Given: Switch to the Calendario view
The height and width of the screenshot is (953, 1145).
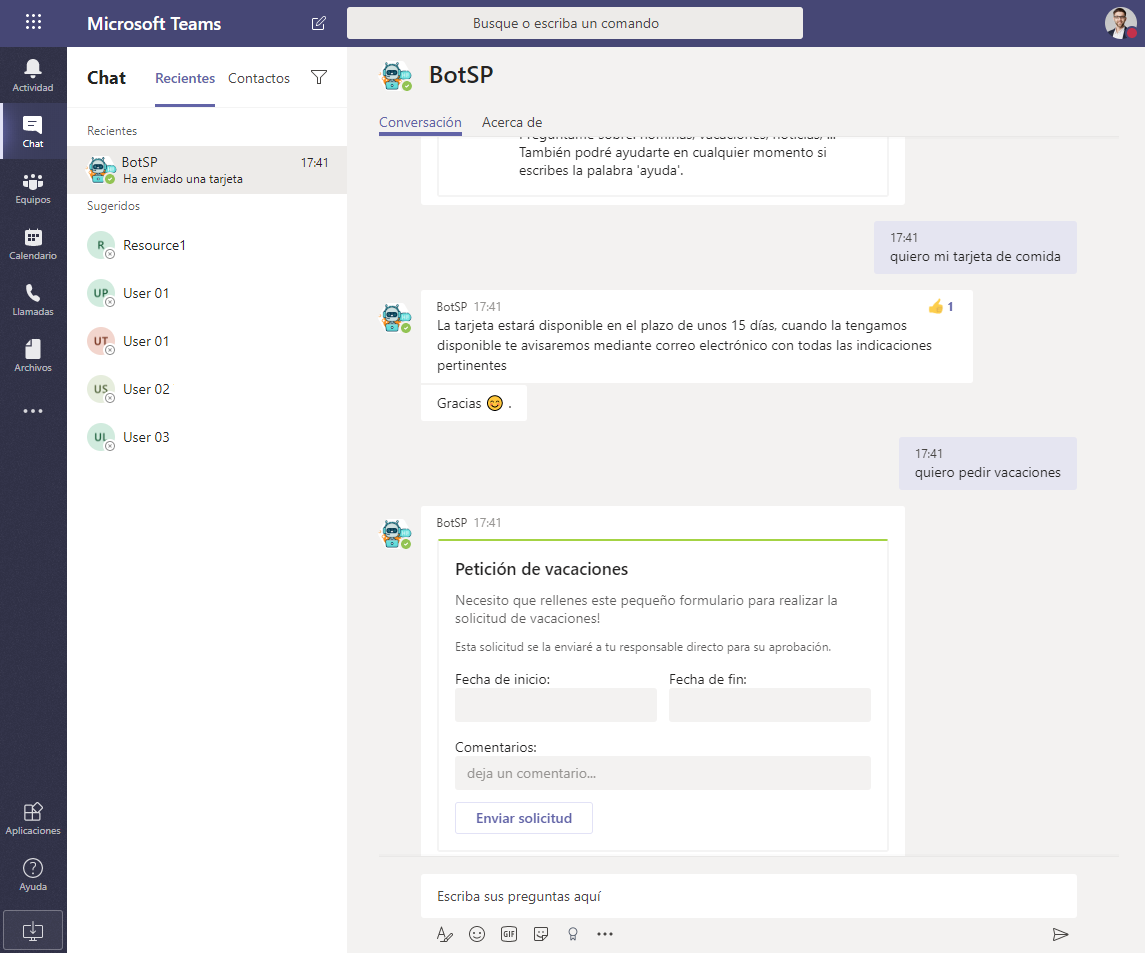Looking at the screenshot, I should 33,243.
